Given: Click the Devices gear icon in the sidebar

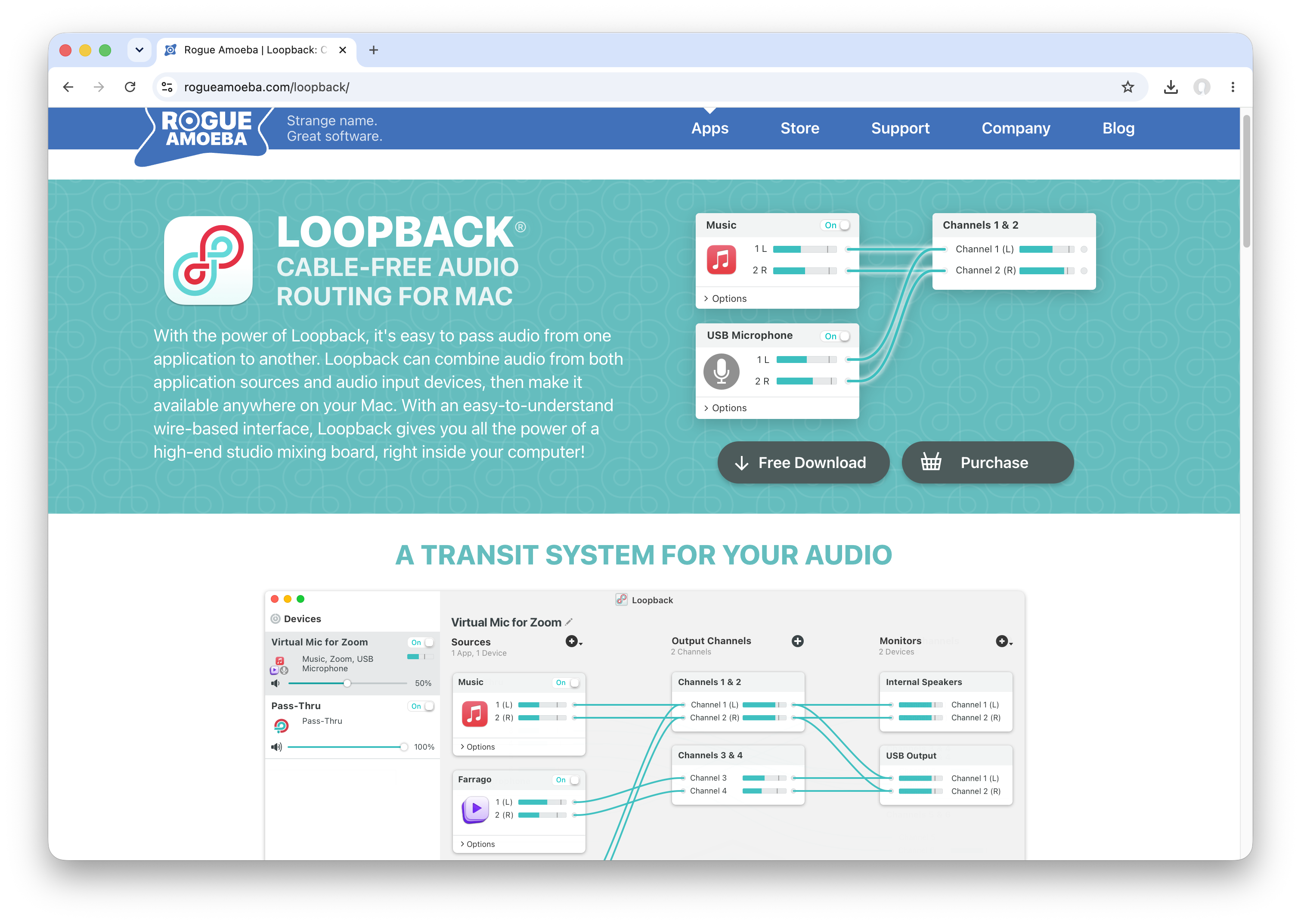Looking at the screenshot, I should [x=276, y=618].
